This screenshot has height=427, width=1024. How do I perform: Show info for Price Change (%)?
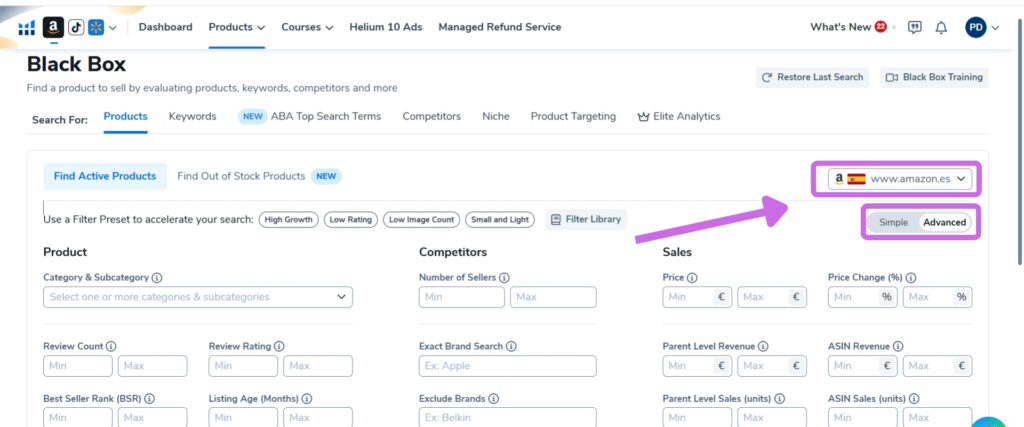coord(911,277)
